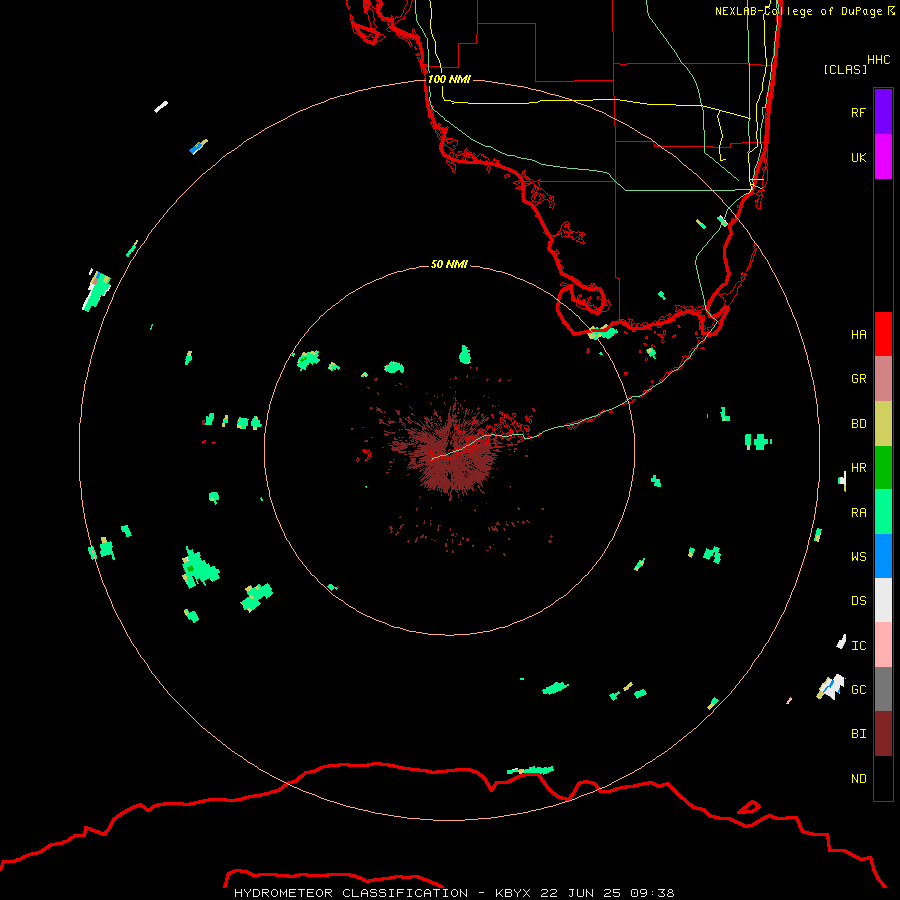This screenshot has width=900, height=900.
Task: Select the "ND" legend label
Action: (x=858, y=779)
